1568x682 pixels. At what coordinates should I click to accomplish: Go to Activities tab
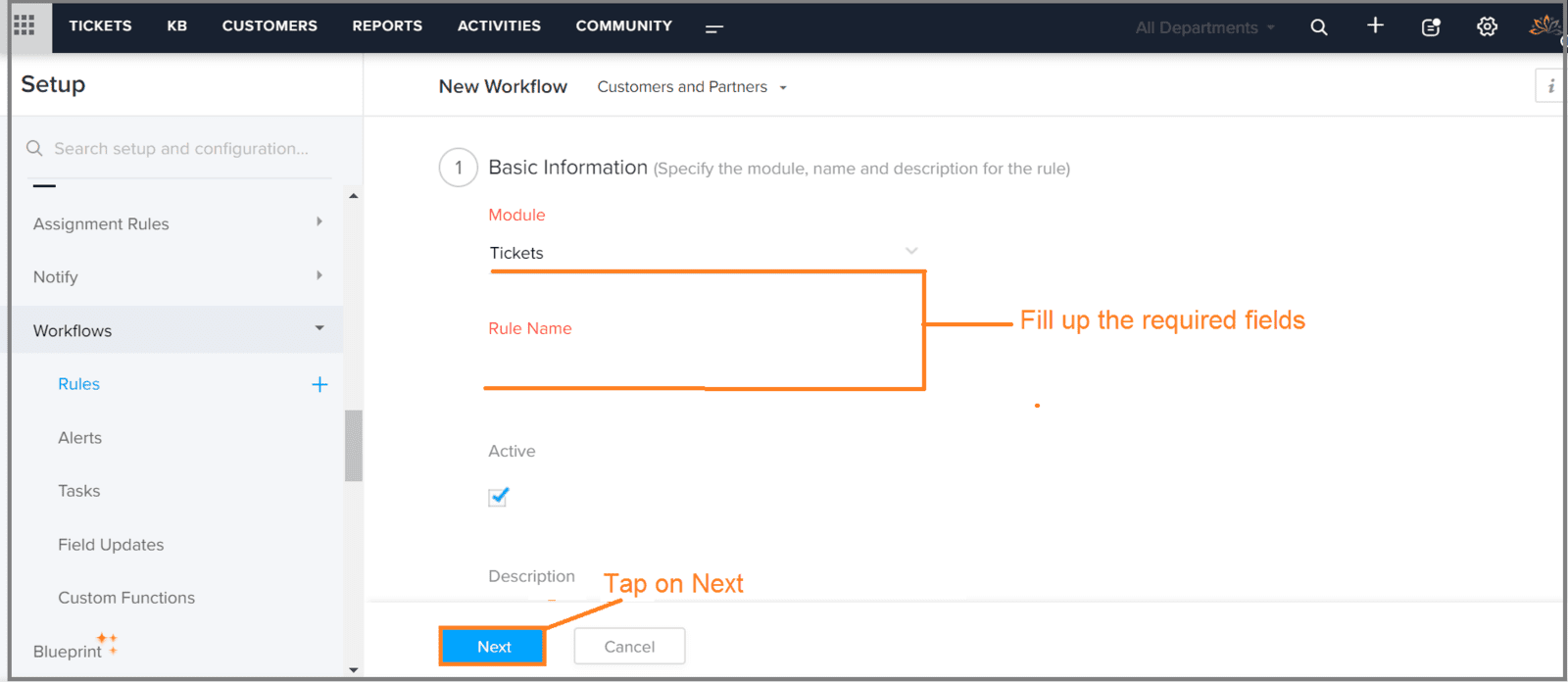499,25
